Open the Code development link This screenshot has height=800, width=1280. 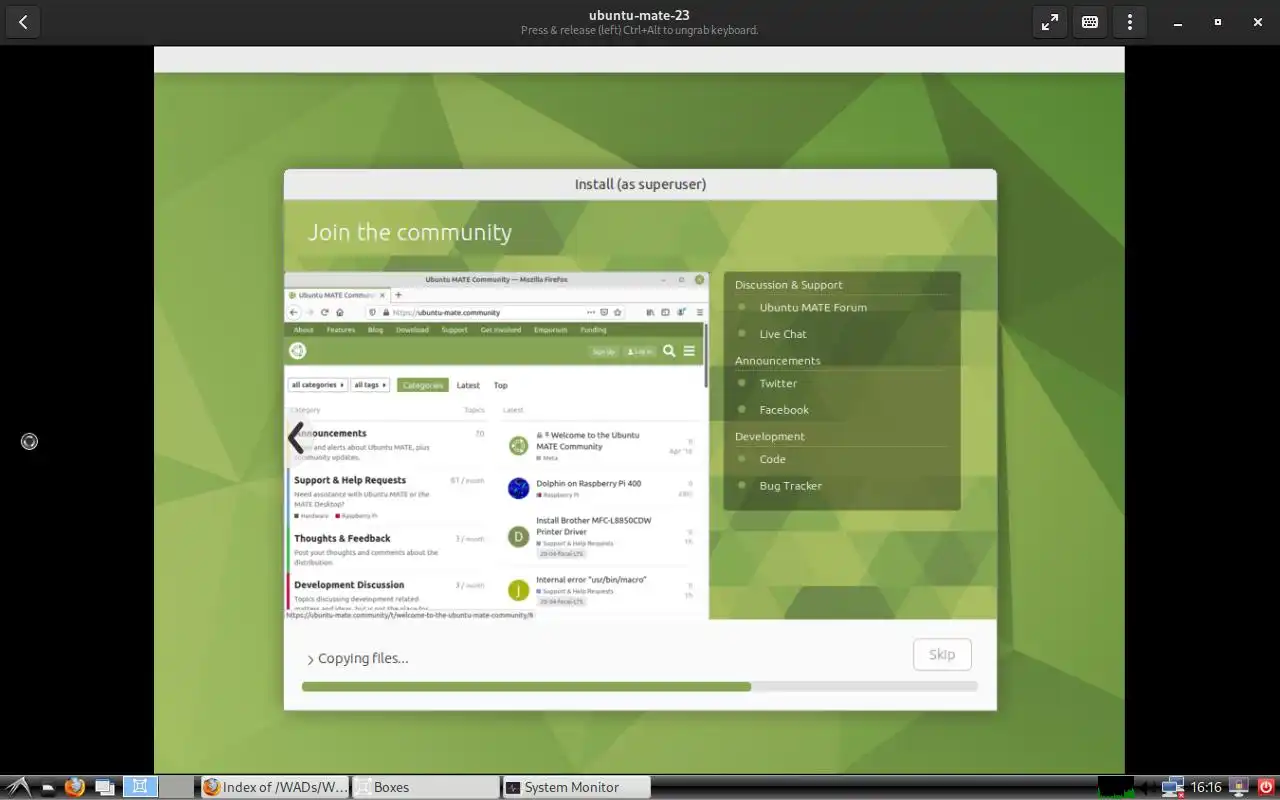773,459
